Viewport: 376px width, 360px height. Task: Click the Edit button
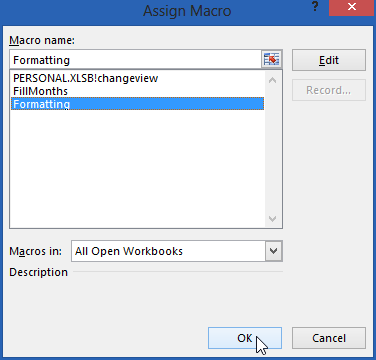point(329,60)
